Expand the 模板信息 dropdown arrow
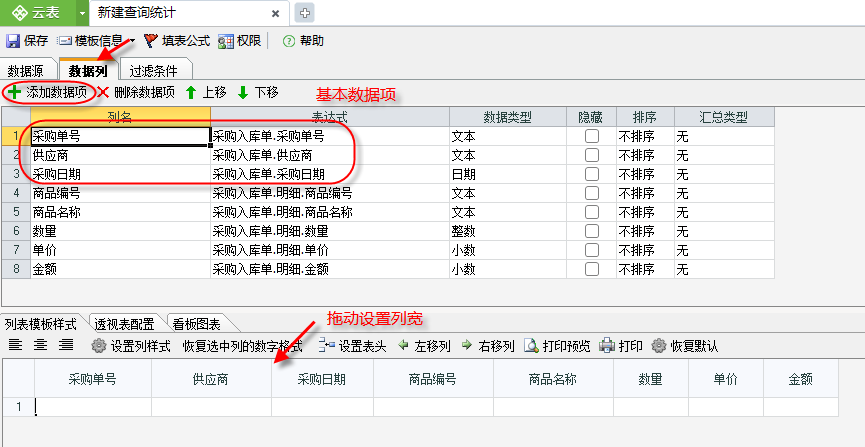This screenshot has width=865, height=447. [x=132, y=41]
